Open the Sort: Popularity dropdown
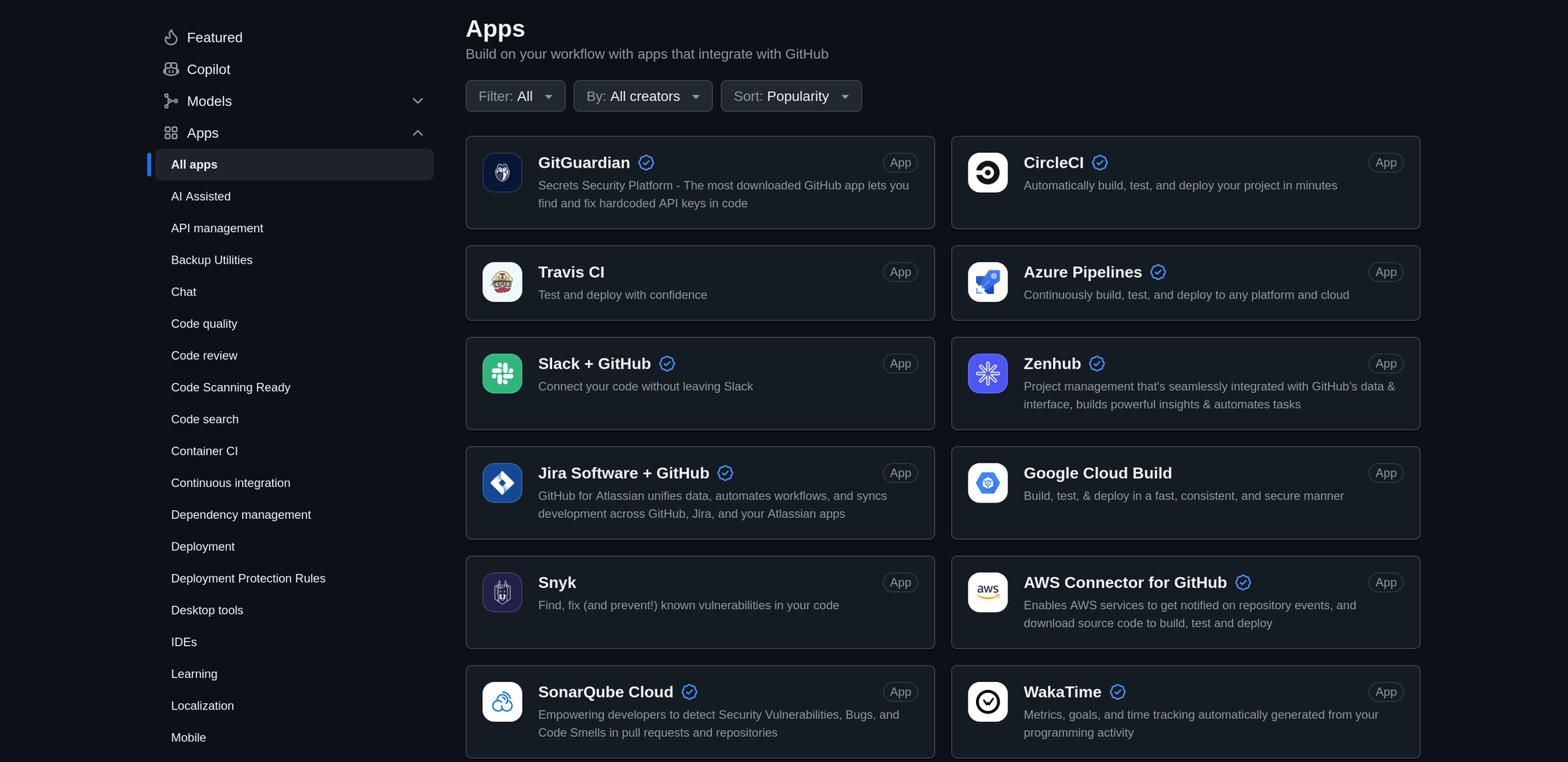This screenshot has width=1568, height=762. (791, 96)
